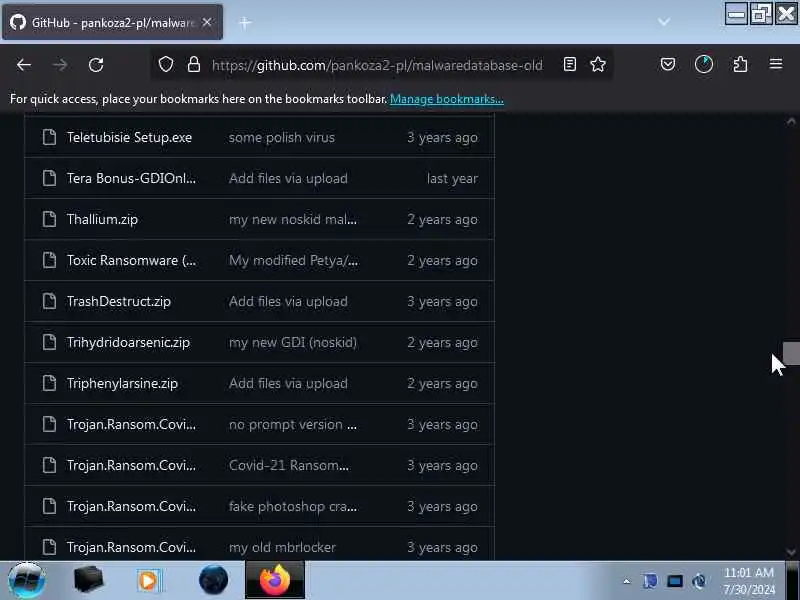Expand the list all tabs chevron
The width and height of the screenshot is (800, 600).
click(664, 22)
